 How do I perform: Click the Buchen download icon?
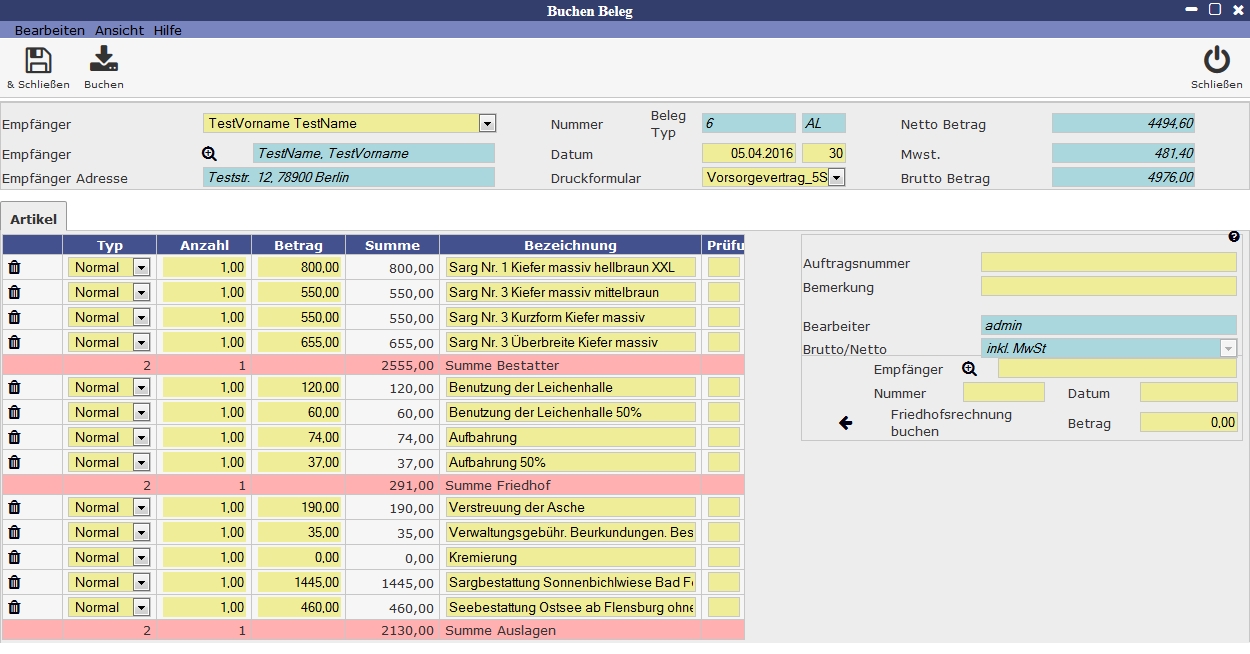(103, 61)
